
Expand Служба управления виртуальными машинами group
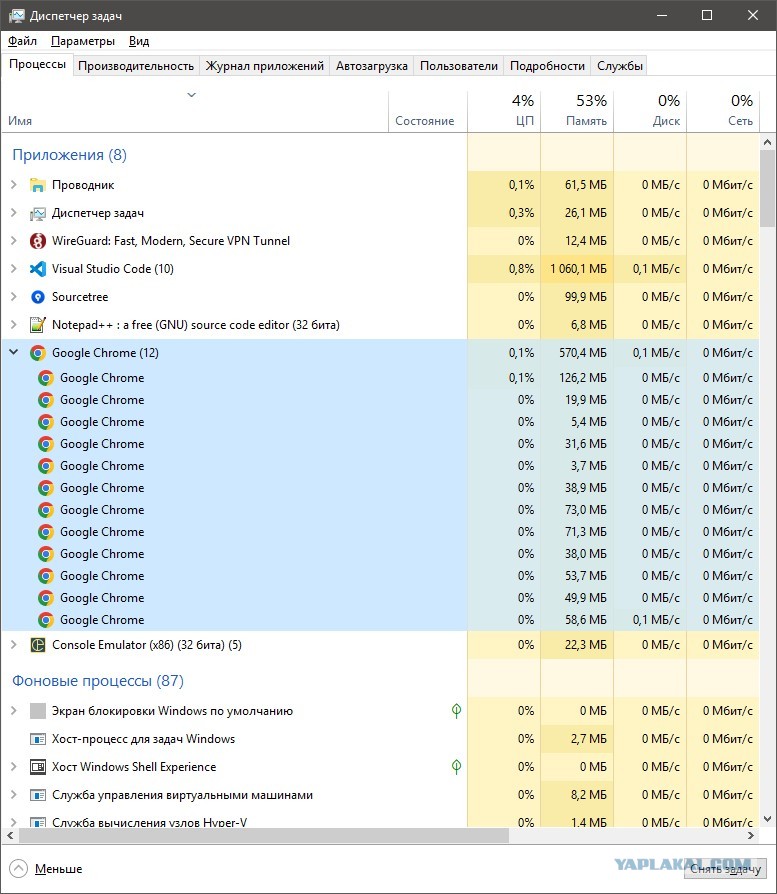pyautogui.click(x=14, y=795)
